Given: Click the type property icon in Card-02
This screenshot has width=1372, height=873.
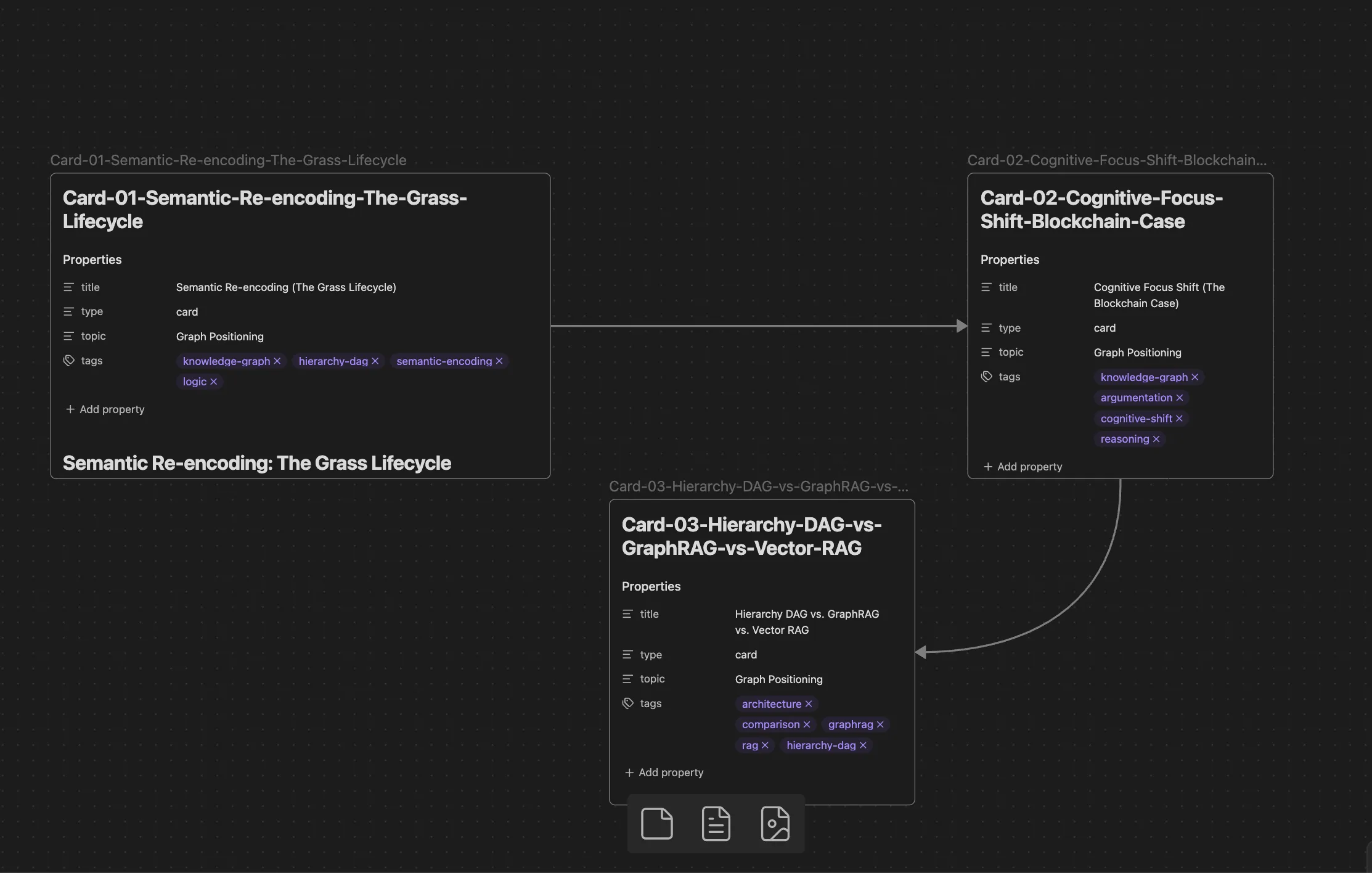Looking at the screenshot, I should point(986,328).
